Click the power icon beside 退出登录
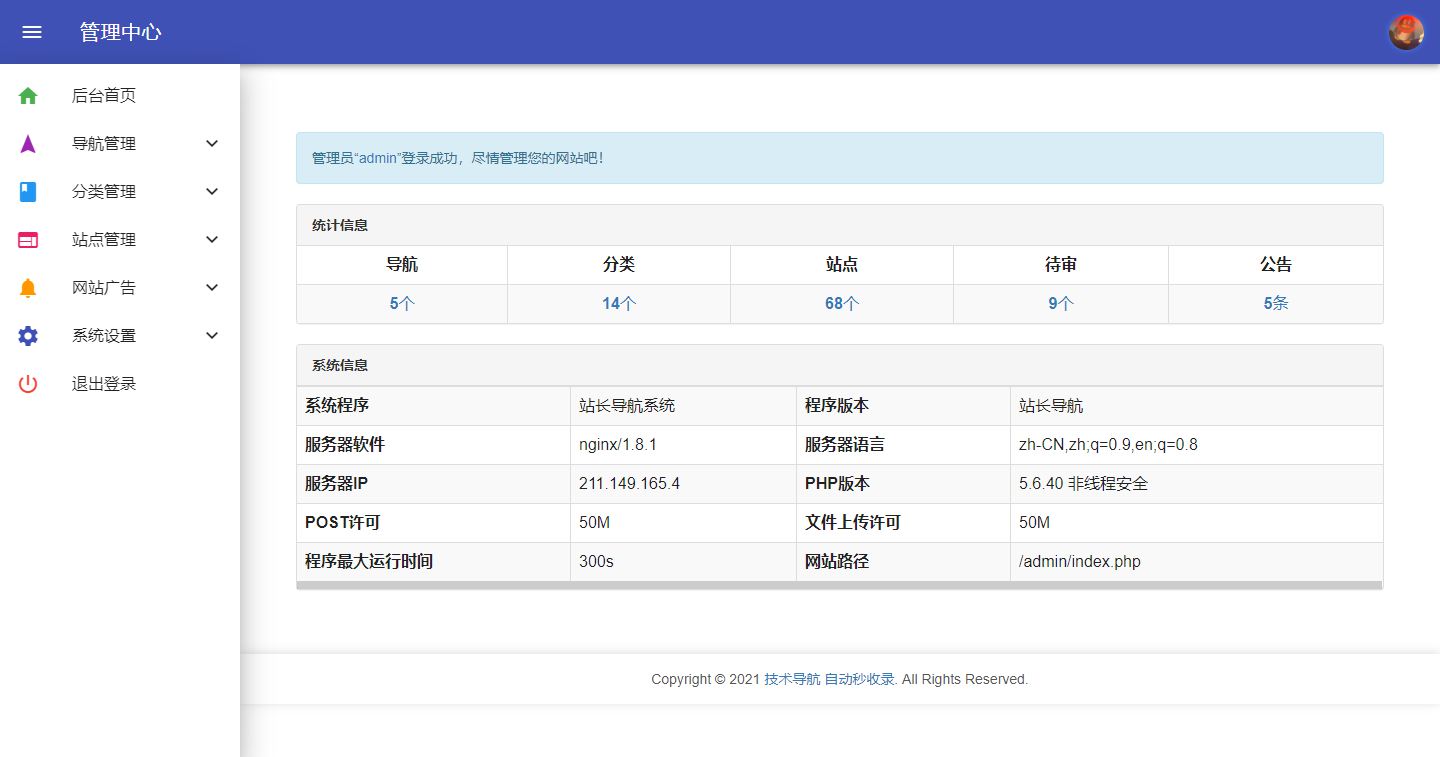 point(26,383)
